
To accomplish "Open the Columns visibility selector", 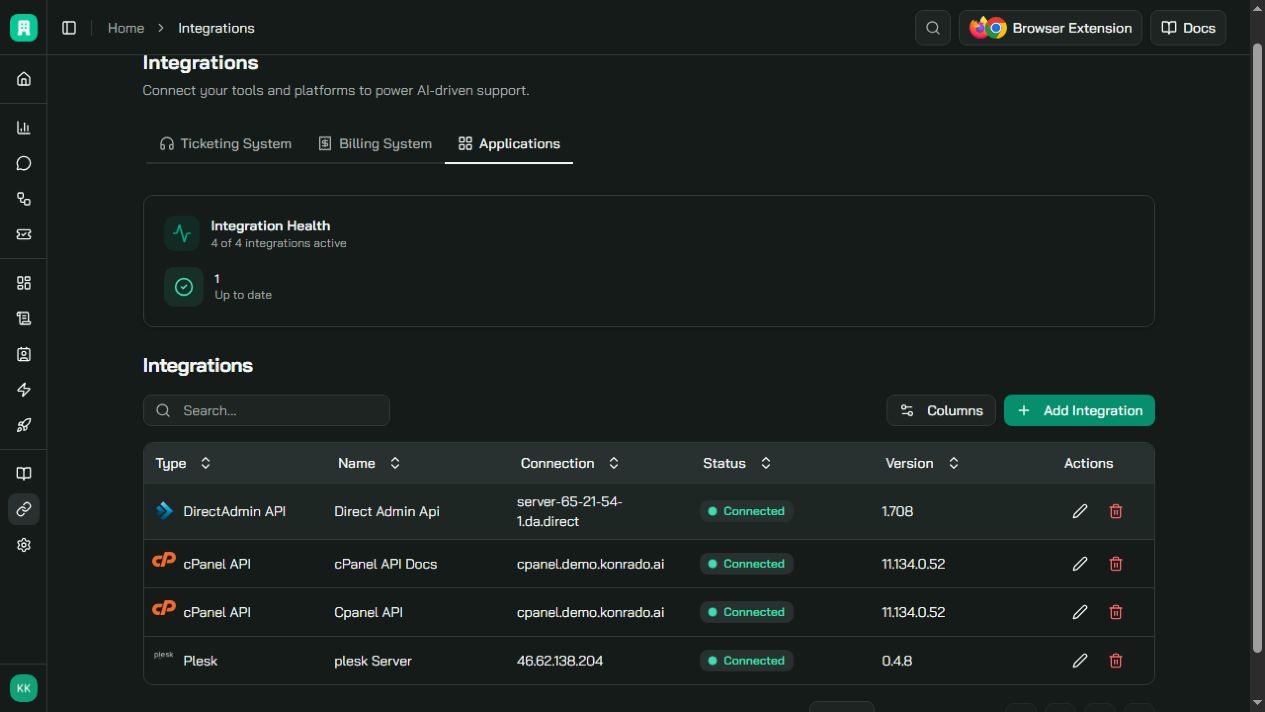I will click(941, 410).
